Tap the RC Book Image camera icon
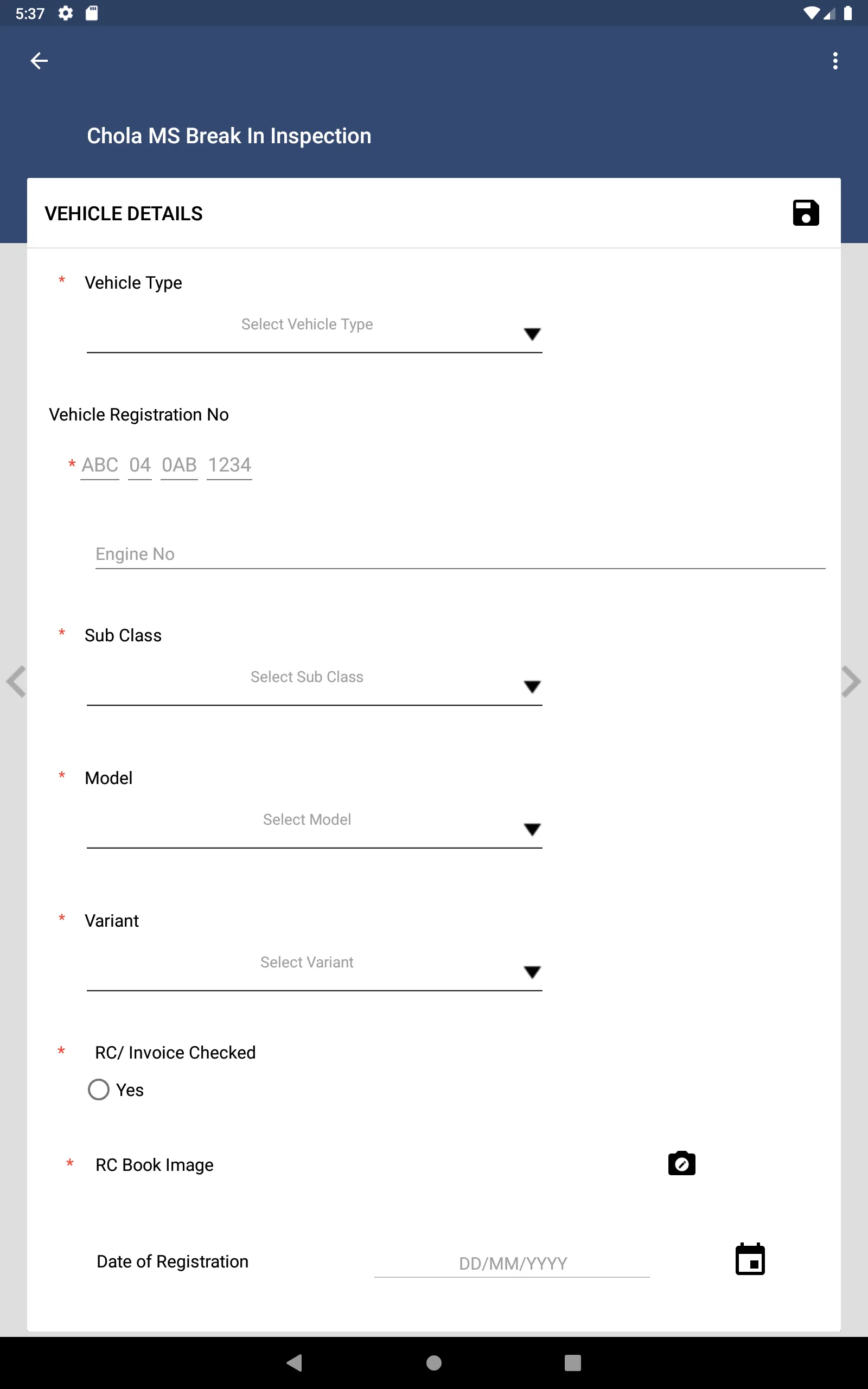The width and height of the screenshot is (868, 1389). tap(681, 1163)
